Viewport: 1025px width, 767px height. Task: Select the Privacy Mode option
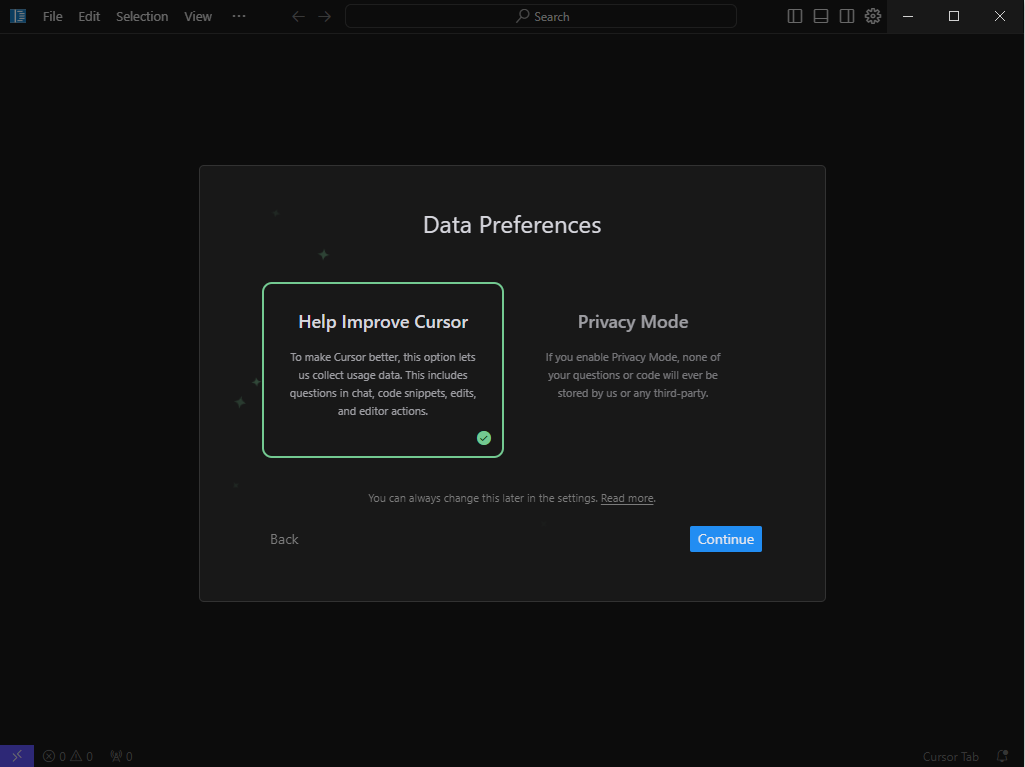point(632,369)
